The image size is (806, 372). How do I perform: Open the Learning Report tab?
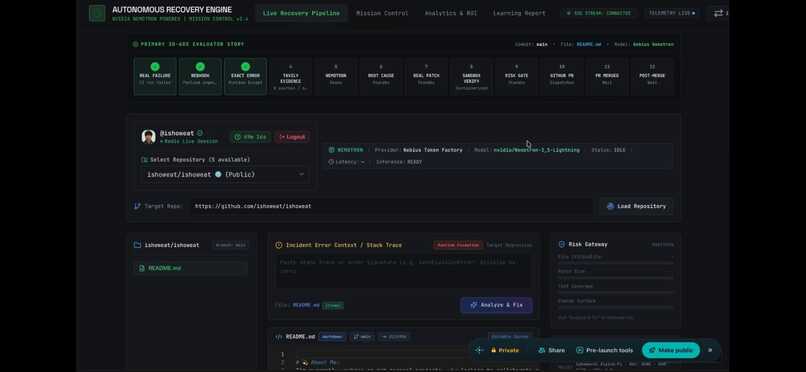tap(519, 13)
